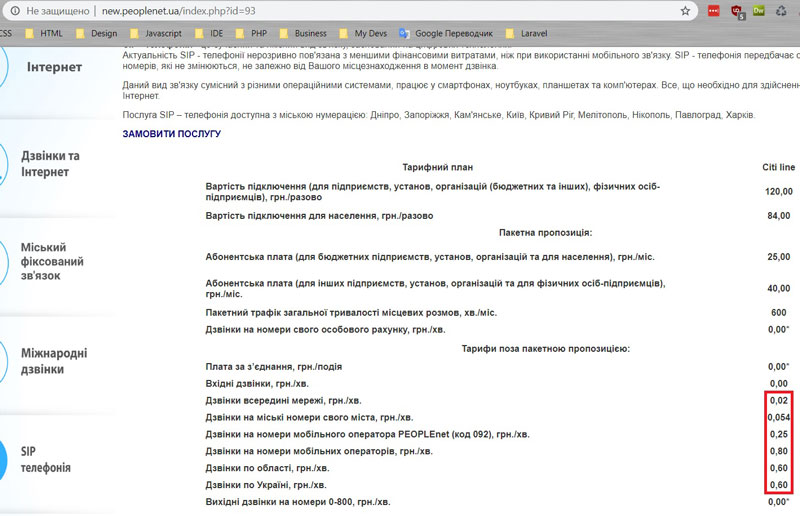Open the SIP телефонія sidebar section

pos(45,459)
